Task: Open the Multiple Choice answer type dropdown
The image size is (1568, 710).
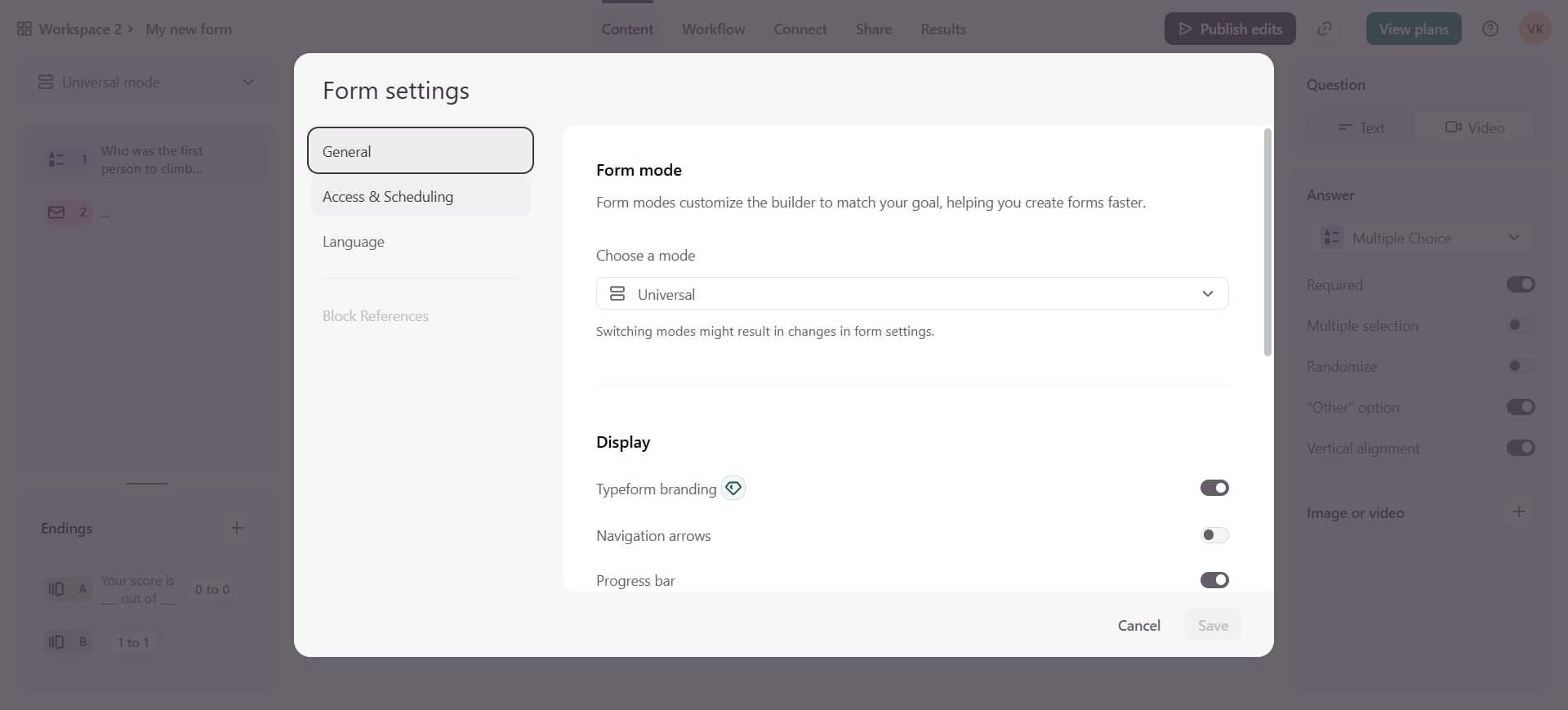Action: pos(1421,238)
